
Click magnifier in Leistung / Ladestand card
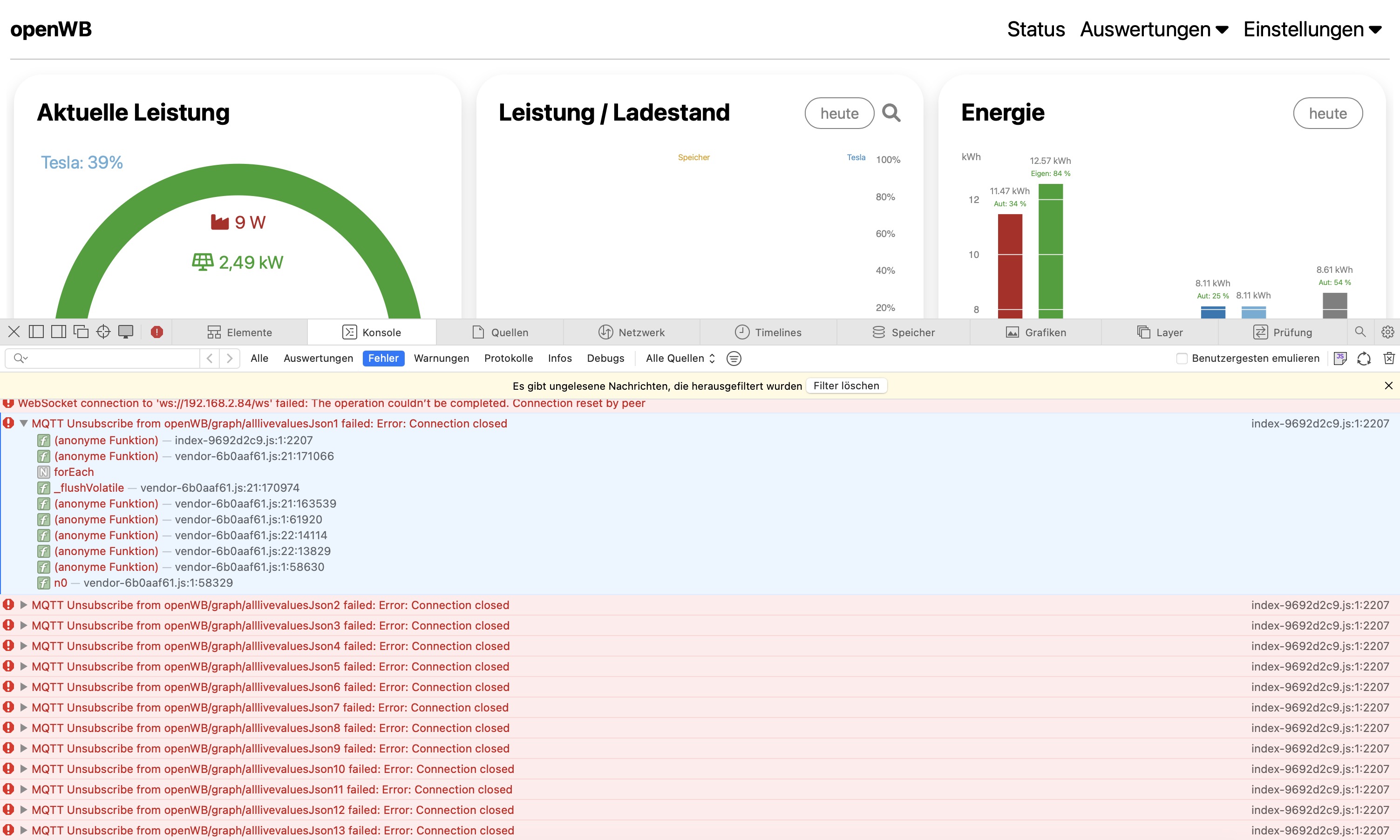point(891,113)
